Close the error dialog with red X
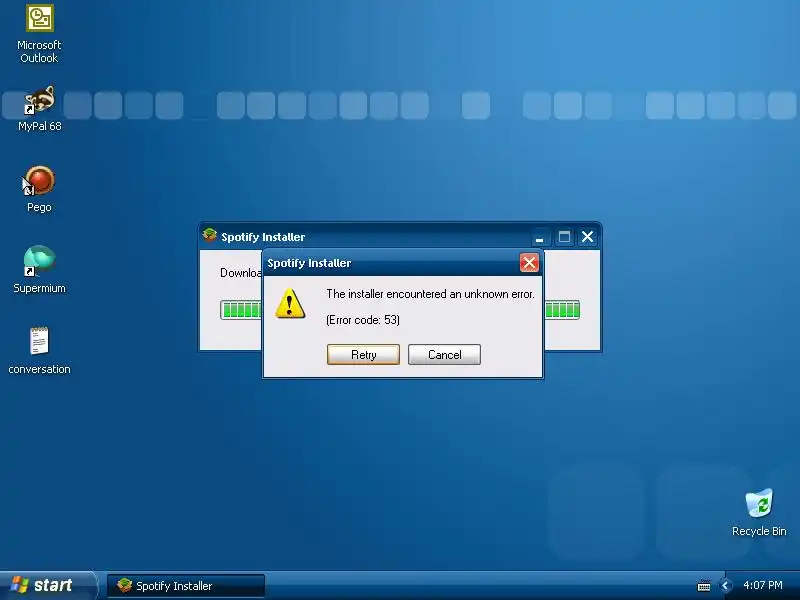Screen dimensions: 800x600 coord(529,263)
